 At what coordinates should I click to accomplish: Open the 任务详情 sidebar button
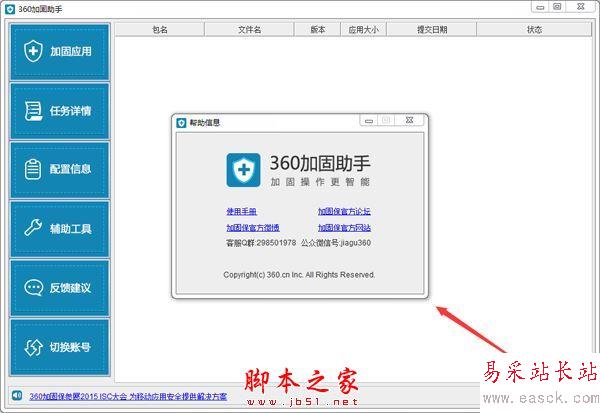click(60, 111)
